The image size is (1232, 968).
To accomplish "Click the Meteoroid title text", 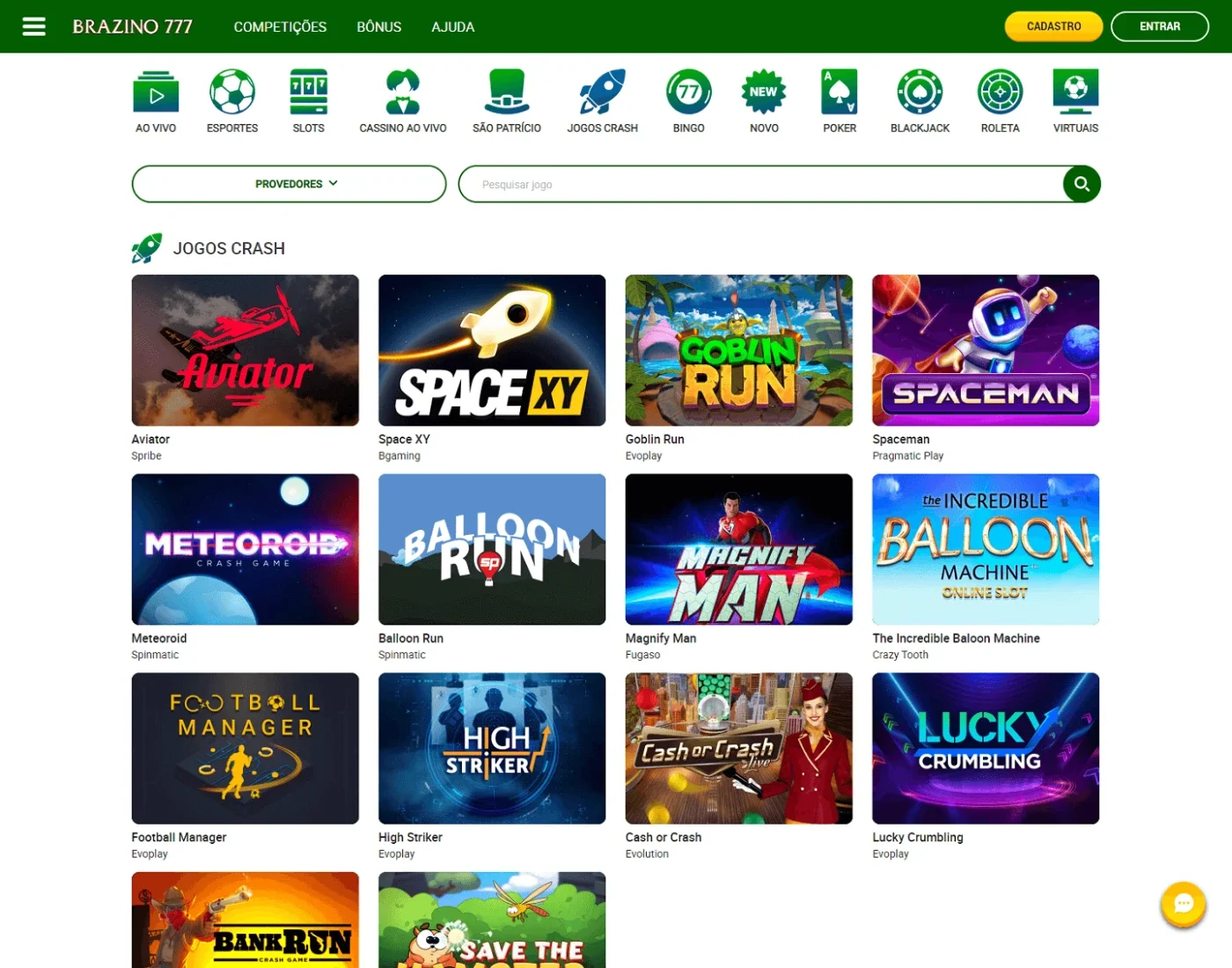I will 159,638.
